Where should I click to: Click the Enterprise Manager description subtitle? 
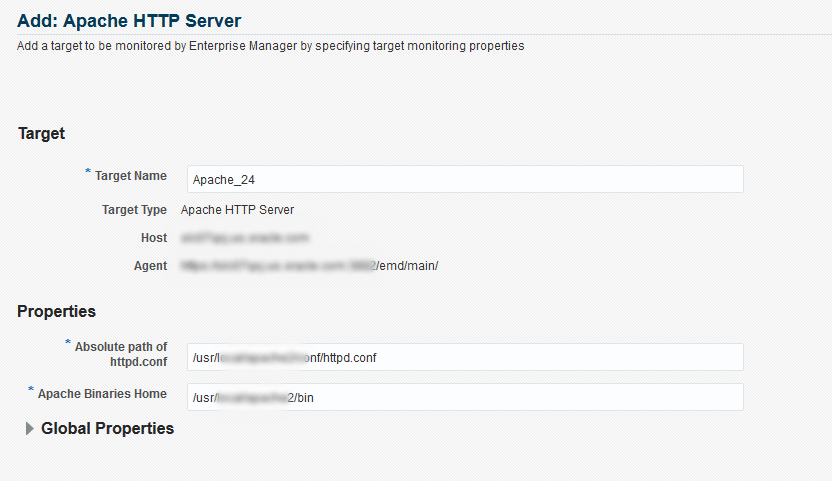(x=270, y=46)
